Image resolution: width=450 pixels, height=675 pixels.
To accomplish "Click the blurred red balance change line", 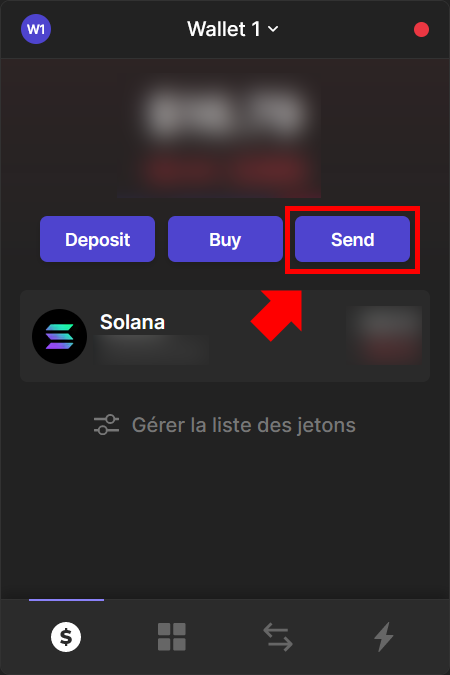I will (x=224, y=172).
